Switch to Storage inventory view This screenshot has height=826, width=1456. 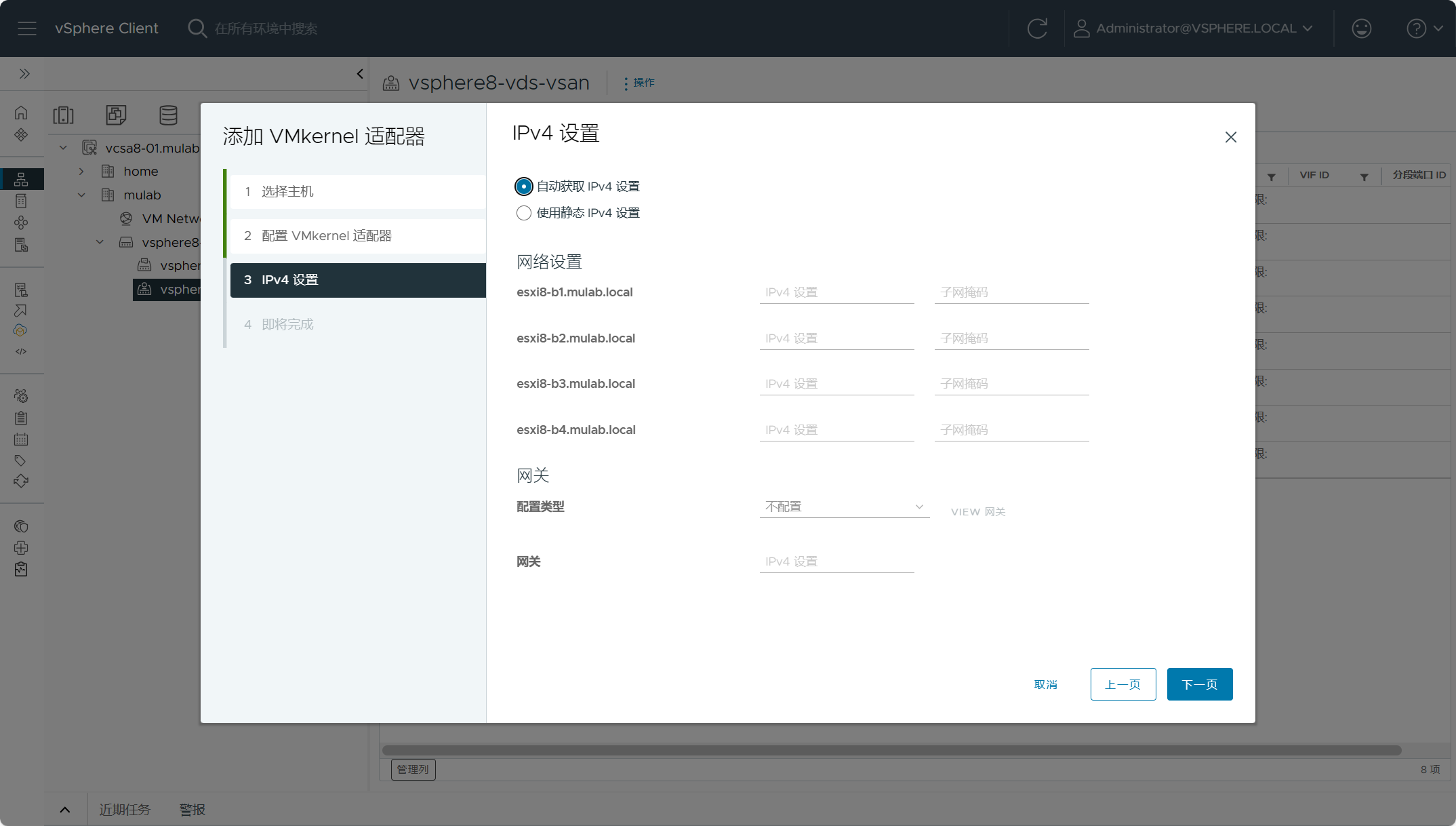[168, 115]
